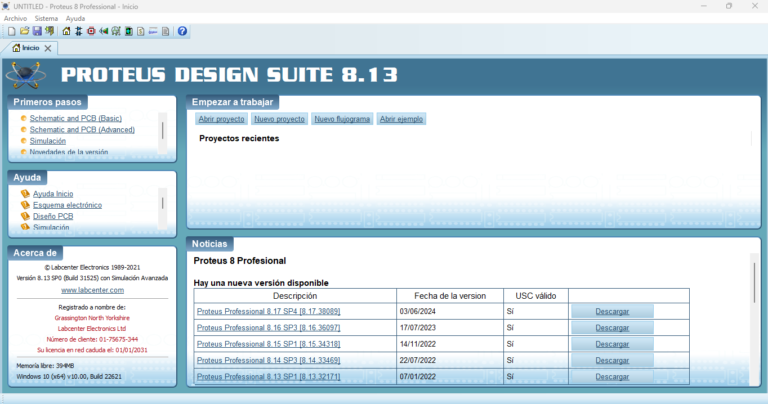Click the book icon beside Diseño PCB

point(25,216)
